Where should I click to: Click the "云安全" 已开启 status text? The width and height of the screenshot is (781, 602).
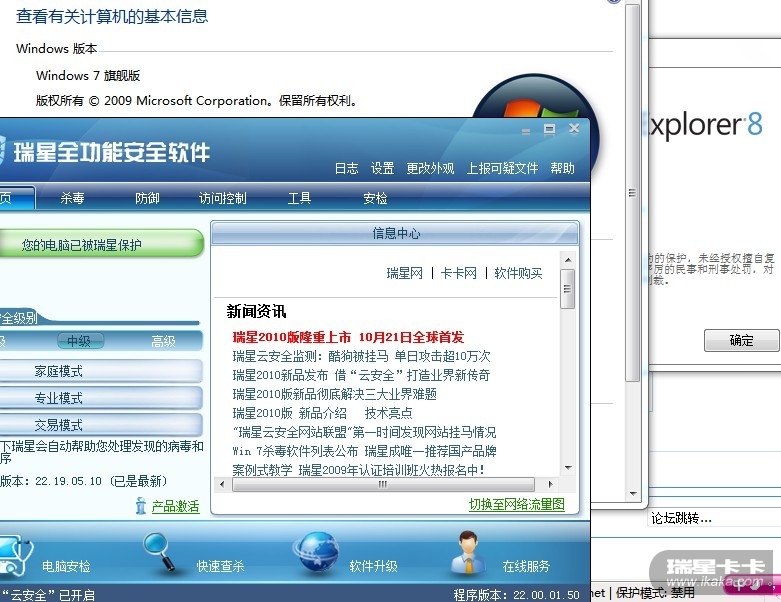point(48,595)
